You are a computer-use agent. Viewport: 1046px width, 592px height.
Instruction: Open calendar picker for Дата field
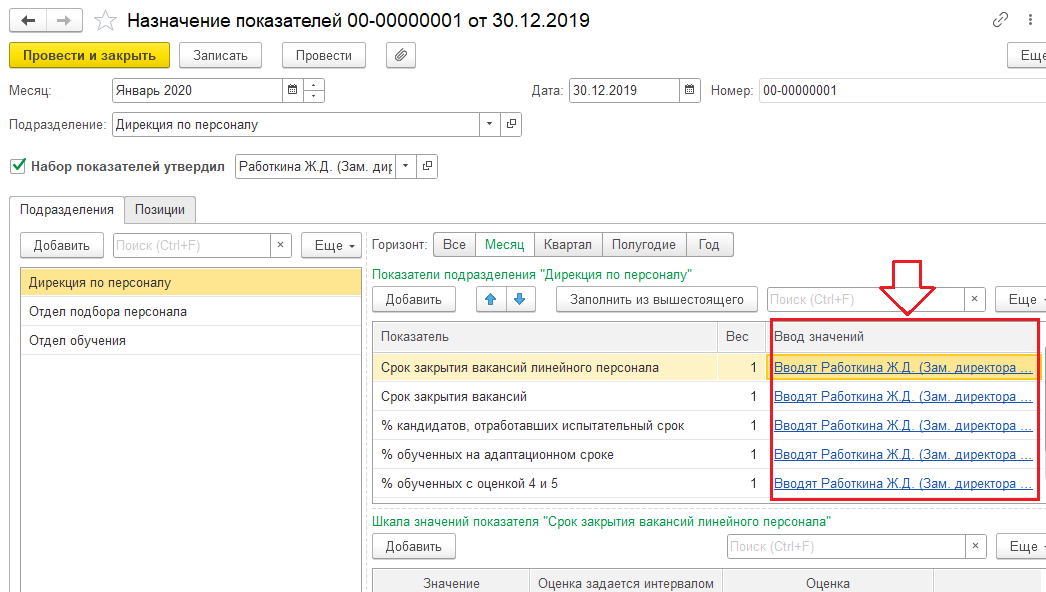click(x=690, y=90)
